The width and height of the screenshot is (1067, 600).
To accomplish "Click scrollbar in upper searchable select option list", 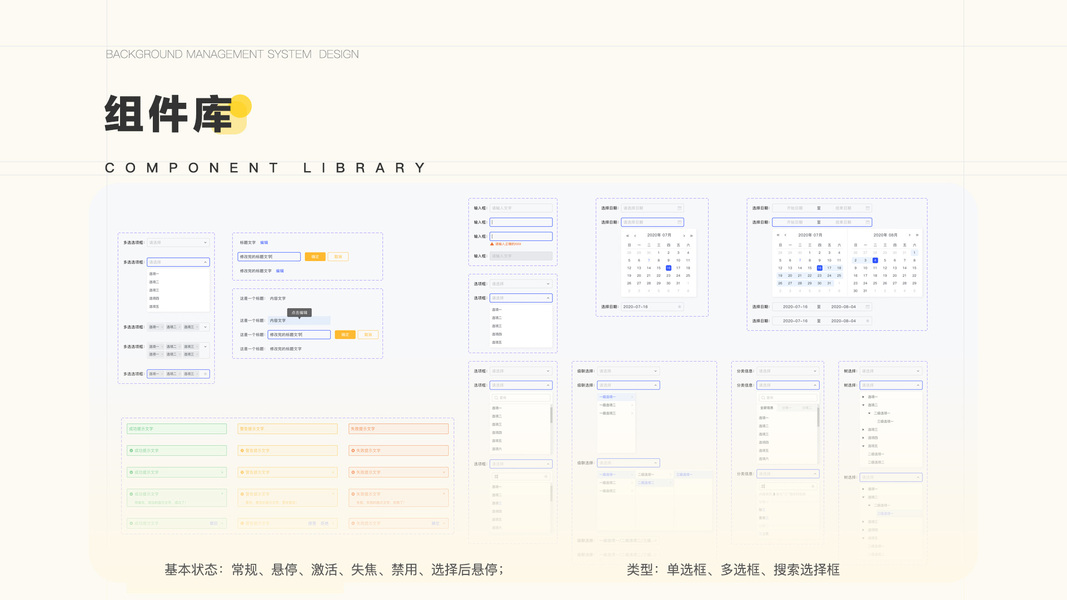I will [x=551, y=414].
